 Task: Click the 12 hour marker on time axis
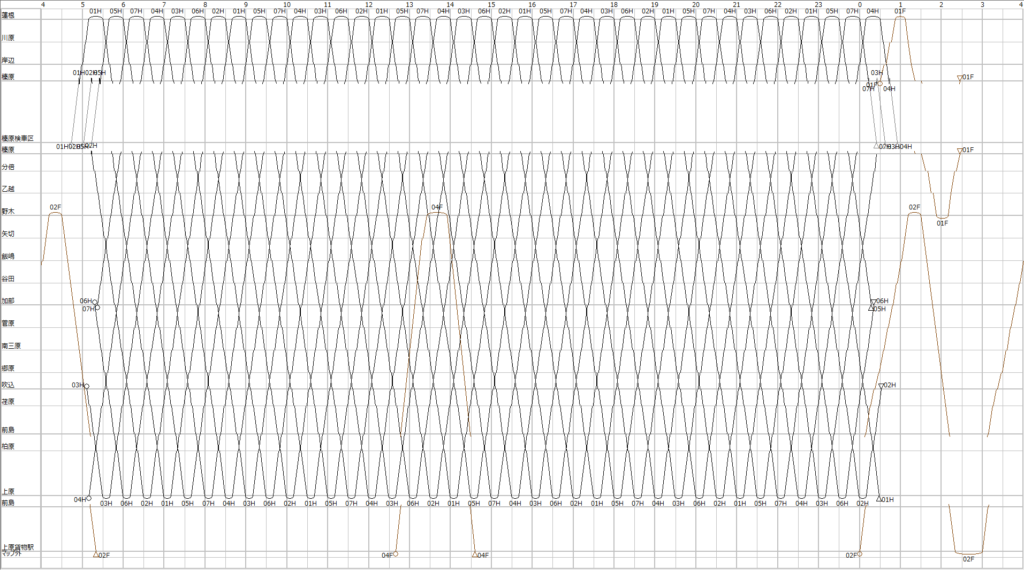(x=369, y=5)
